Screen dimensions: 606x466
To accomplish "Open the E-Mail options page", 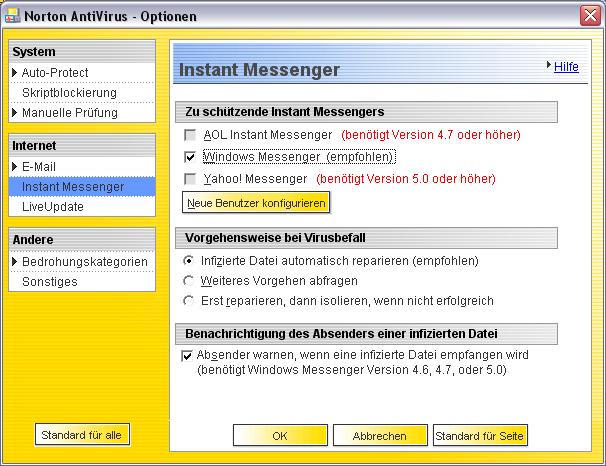I will pyautogui.click(x=39, y=167).
